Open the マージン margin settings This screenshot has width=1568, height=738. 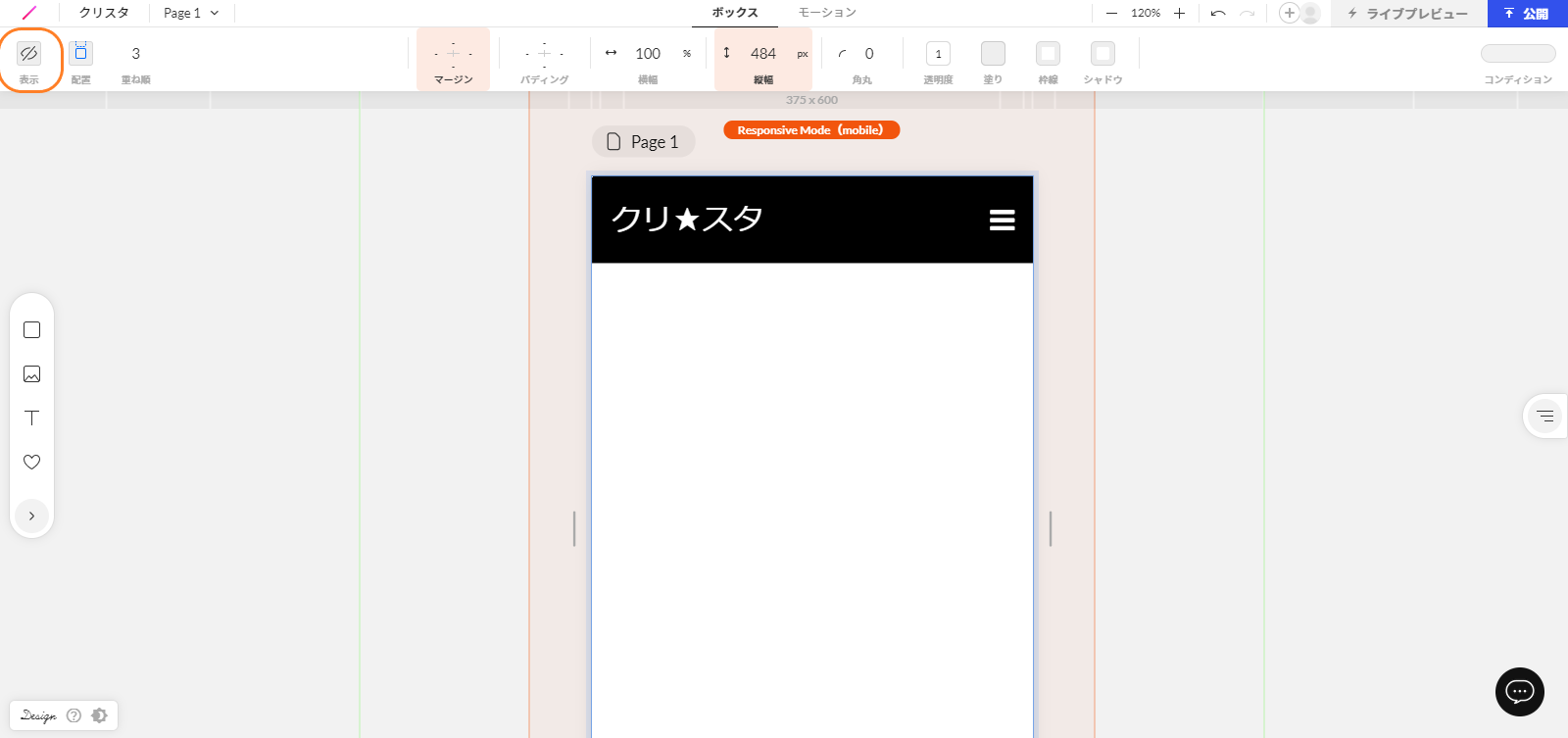pos(453,59)
